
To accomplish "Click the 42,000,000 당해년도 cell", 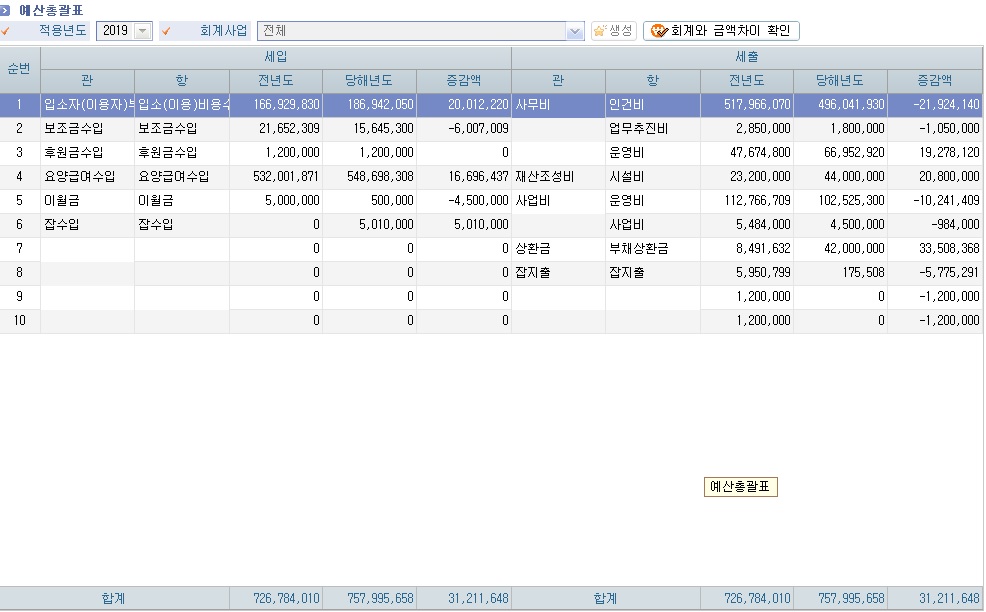I will point(841,248).
